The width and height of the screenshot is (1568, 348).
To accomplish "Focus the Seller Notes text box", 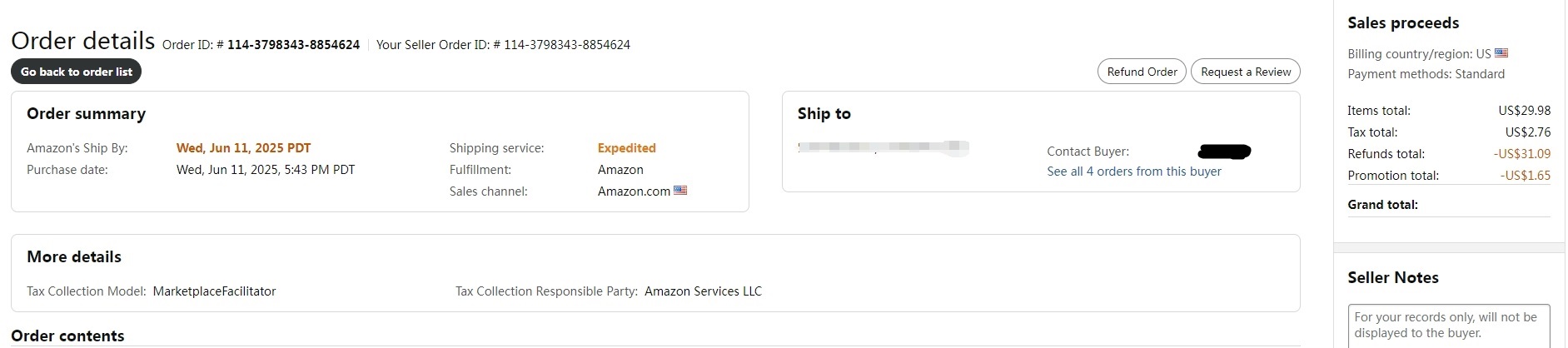I will click(x=1448, y=326).
